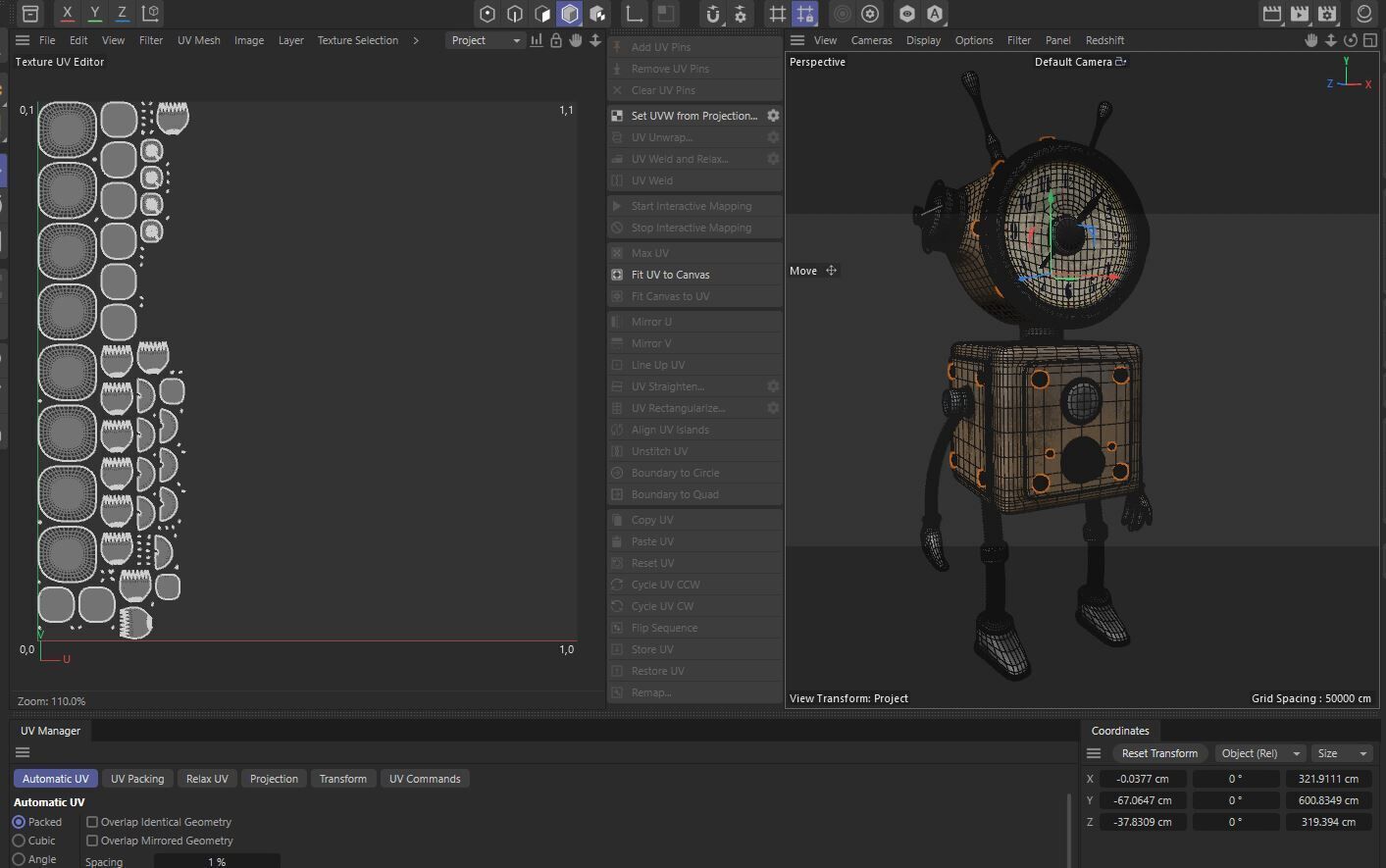
Task: Open the viewport hamburger menu
Action: [797, 40]
